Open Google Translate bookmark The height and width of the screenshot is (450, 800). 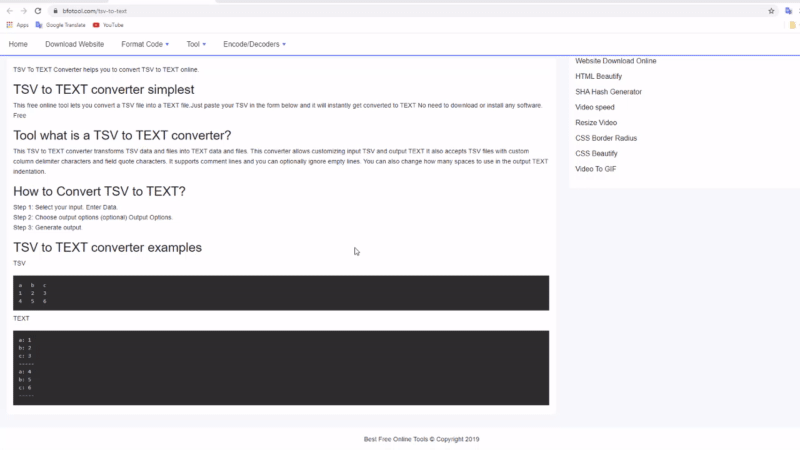(x=62, y=24)
